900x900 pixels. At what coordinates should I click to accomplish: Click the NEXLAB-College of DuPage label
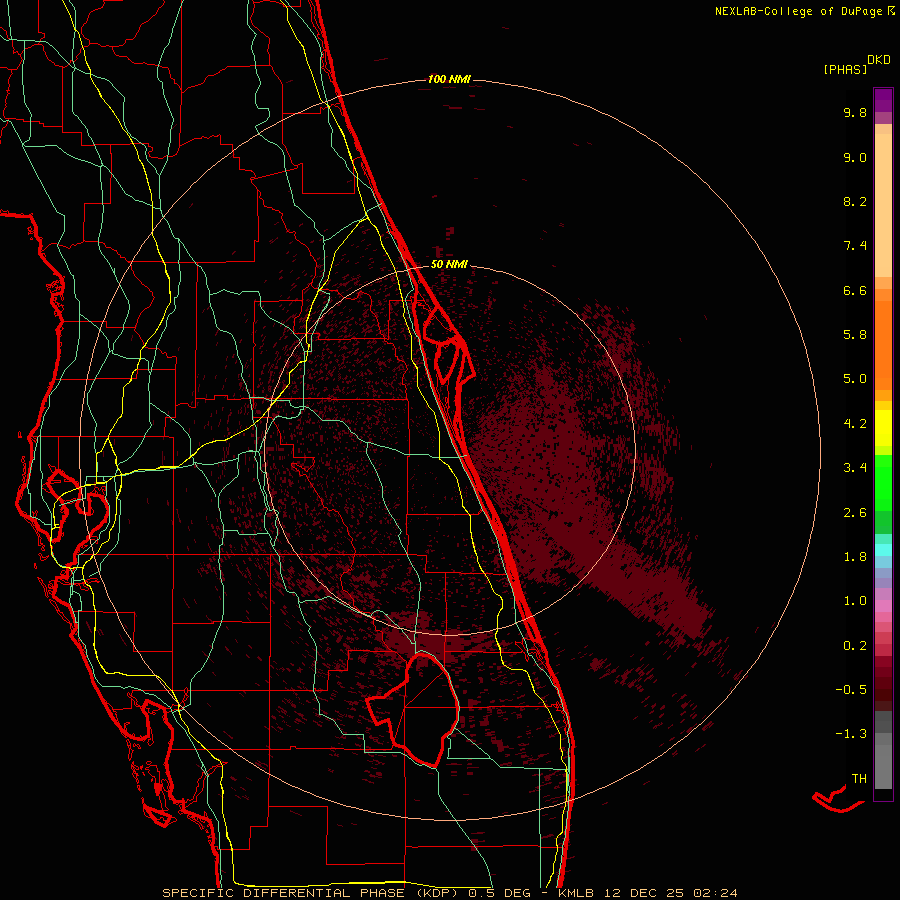click(798, 11)
